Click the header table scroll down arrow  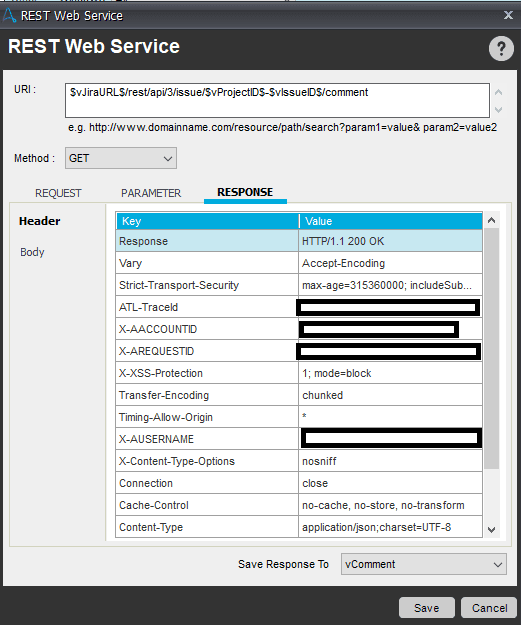492,529
